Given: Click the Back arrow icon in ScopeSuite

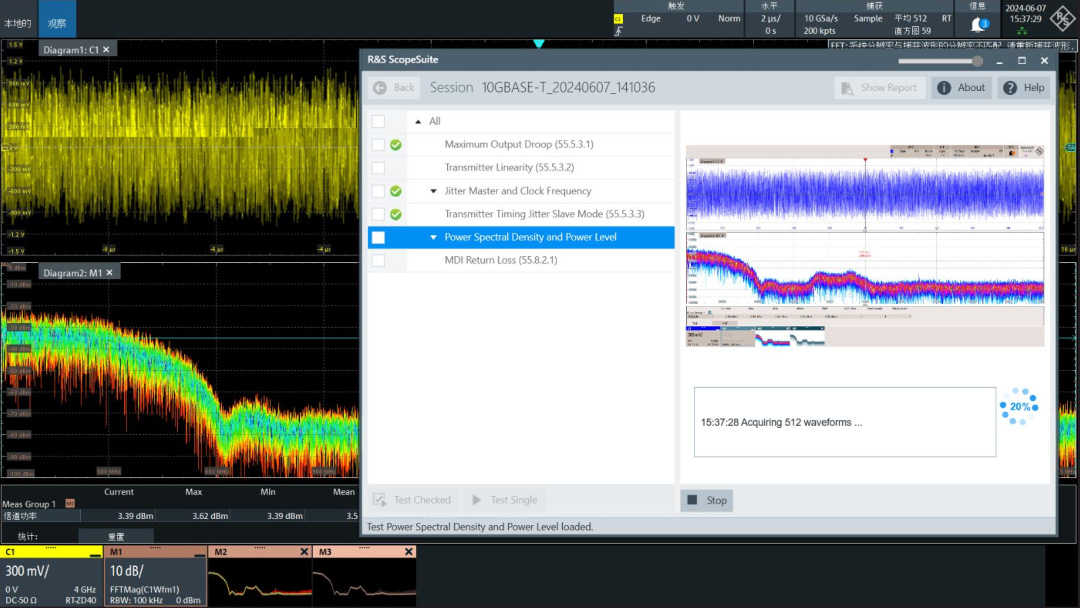Looking at the screenshot, I should [380, 87].
